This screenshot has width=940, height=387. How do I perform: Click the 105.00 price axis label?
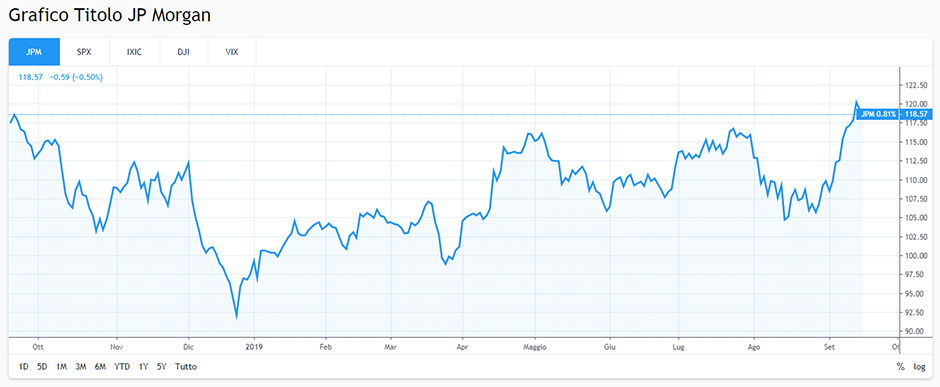click(x=916, y=217)
